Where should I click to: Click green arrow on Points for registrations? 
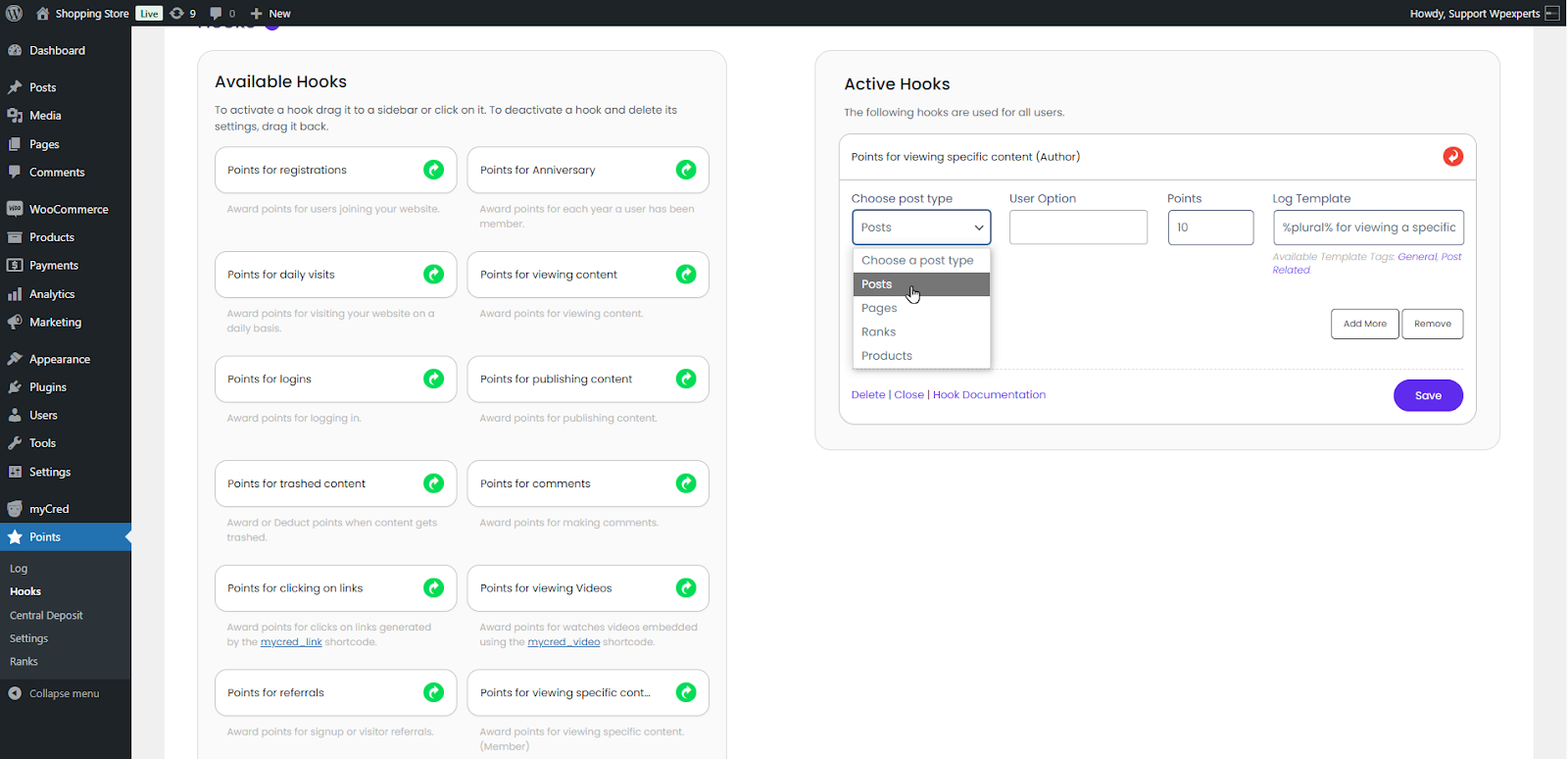tap(433, 170)
